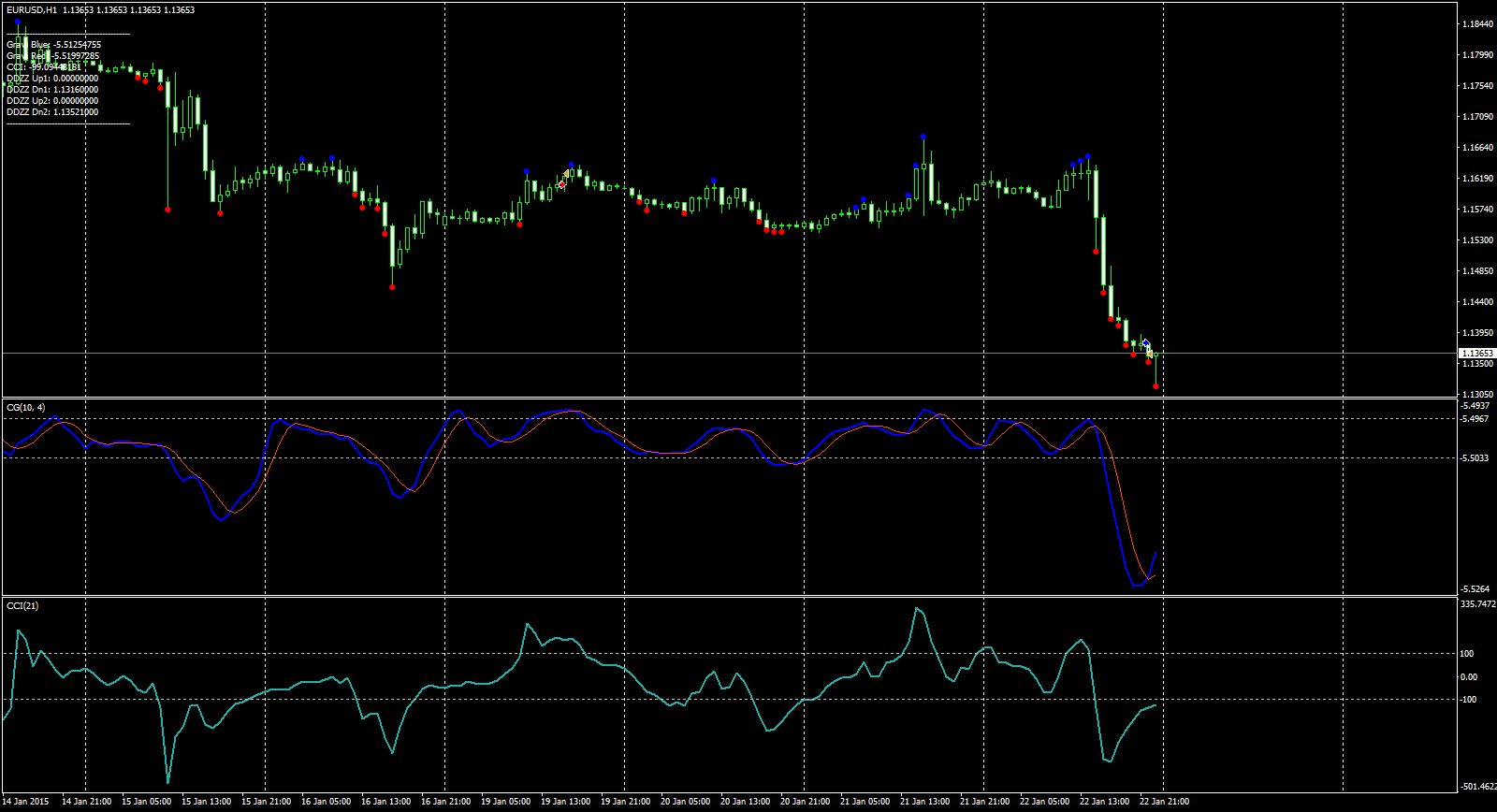Click the '15 Jan 21:00' time label
Screen dimensions: 1497x812
point(267,802)
